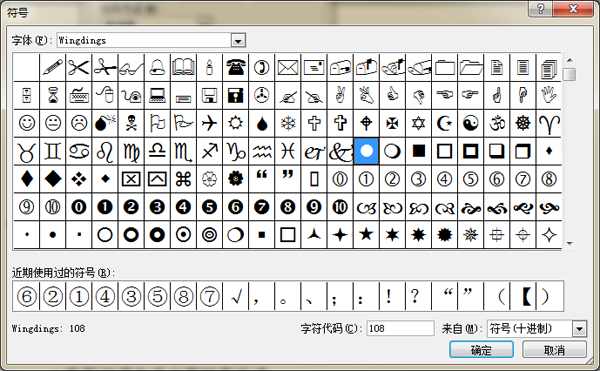Image resolution: width=600 pixels, height=371 pixels.
Task: Open the font dropdown arrow
Action: 238,40
